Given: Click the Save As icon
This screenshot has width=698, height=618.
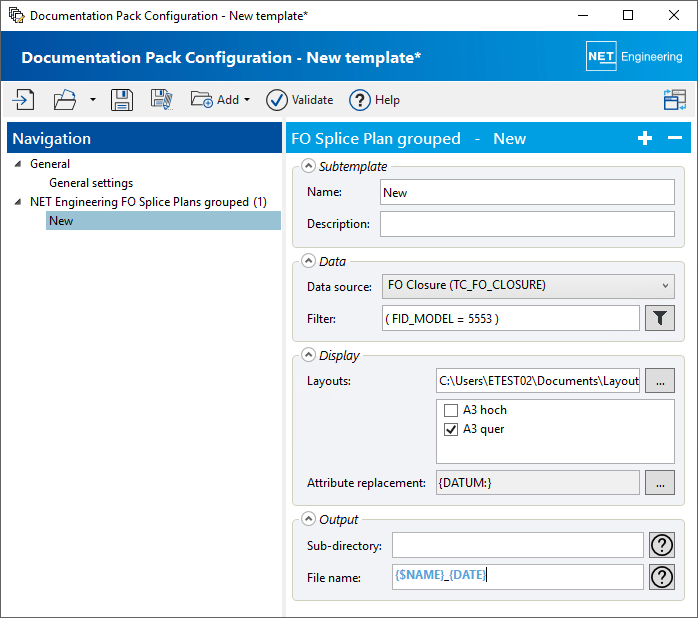Looking at the screenshot, I should [x=162, y=99].
